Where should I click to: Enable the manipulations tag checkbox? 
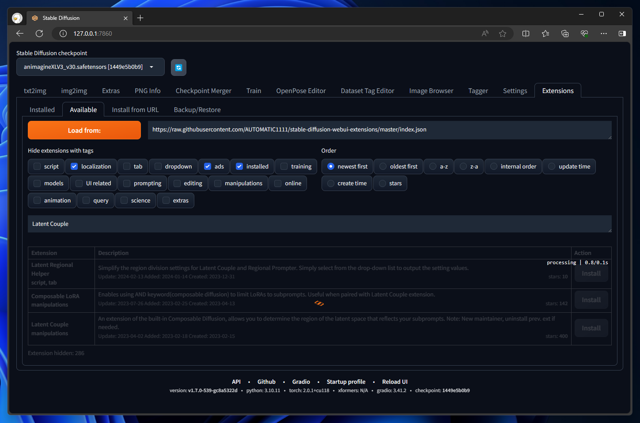click(218, 183)
